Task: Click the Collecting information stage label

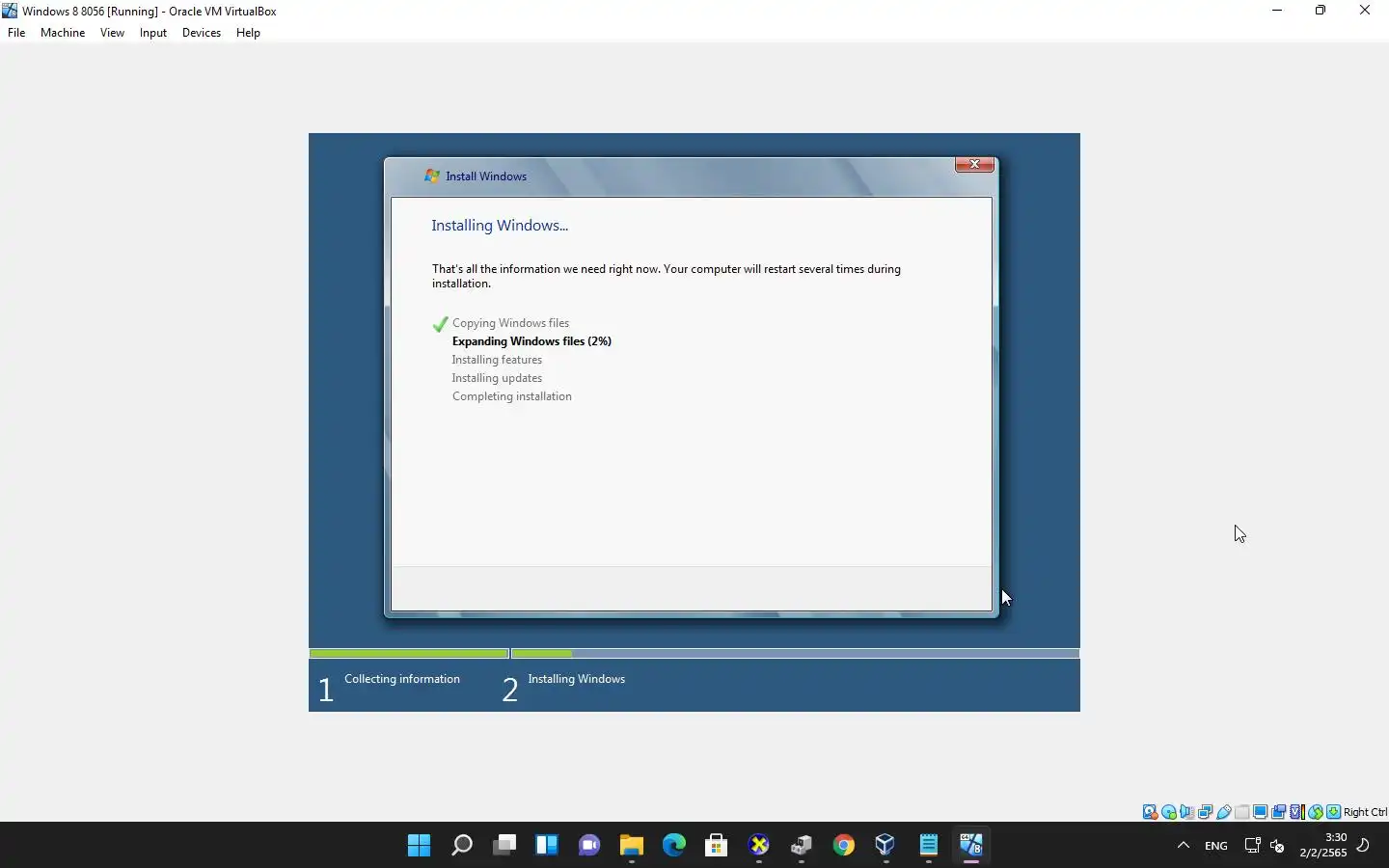Action: pyautogui.click(x=402, y=679)
